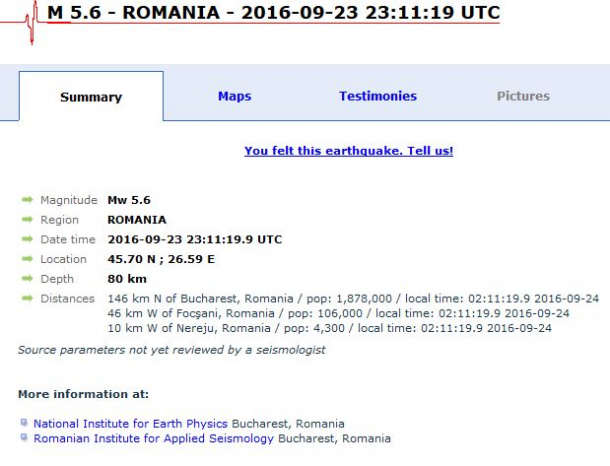The image size is (610, 466).
Task: Click the bullet icon before National Institute link
Action: (25, 424)
